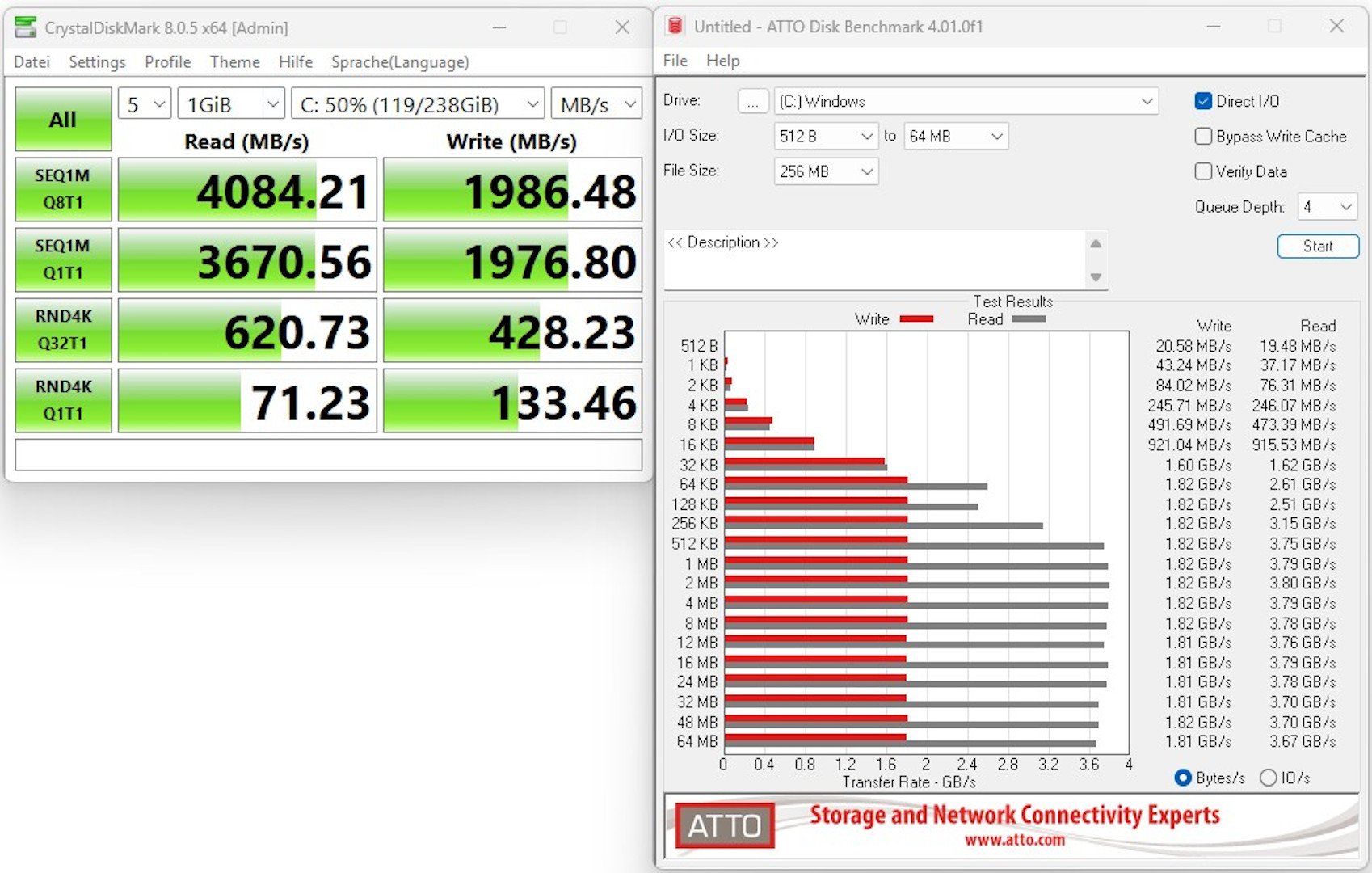
Task: Click the Description text field
Action: coord(876,260)
